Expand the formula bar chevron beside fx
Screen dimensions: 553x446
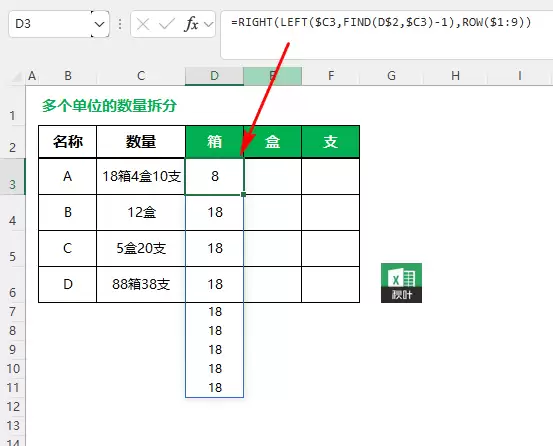click(x=209, y=24)
